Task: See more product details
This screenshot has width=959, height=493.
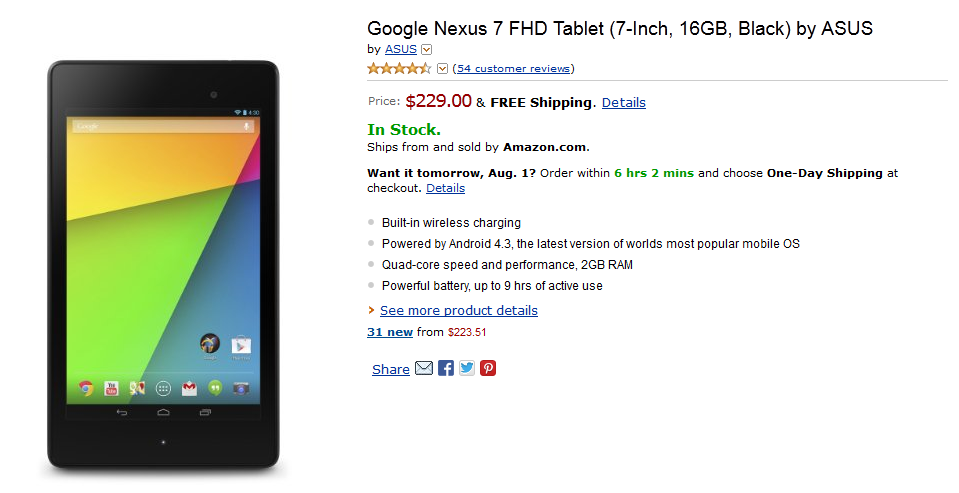Action: (x=459, y=311)
